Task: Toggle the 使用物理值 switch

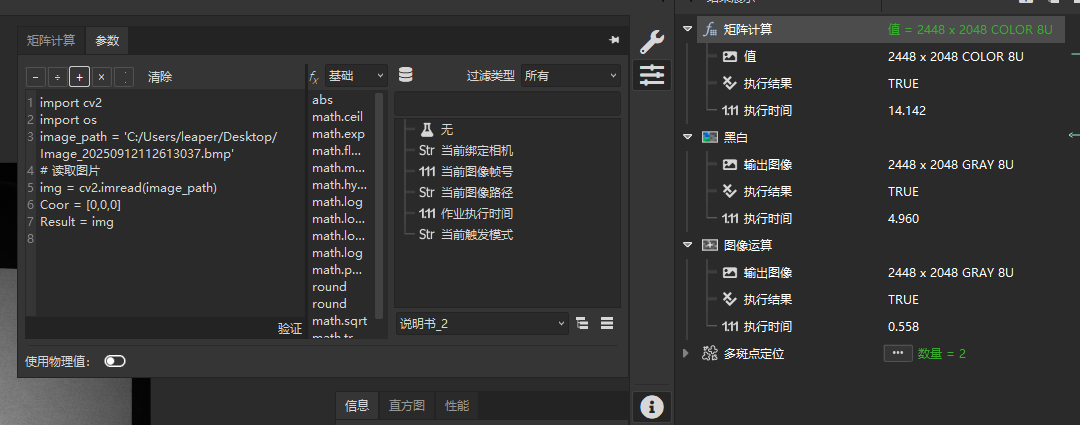Action: pos(115,361)
